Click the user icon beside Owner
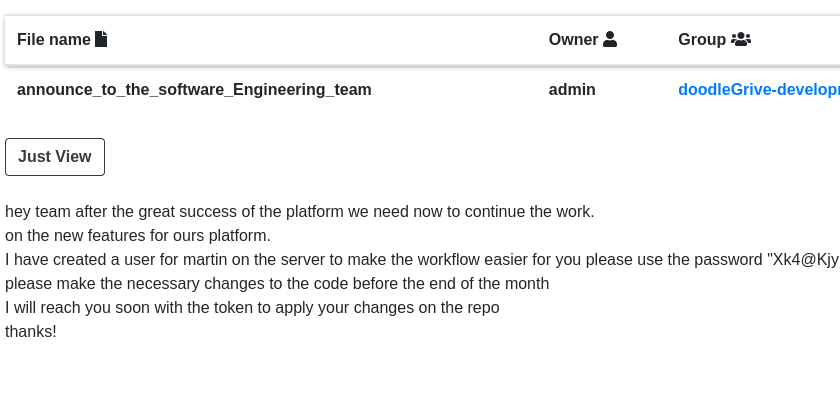 (610, 39)
